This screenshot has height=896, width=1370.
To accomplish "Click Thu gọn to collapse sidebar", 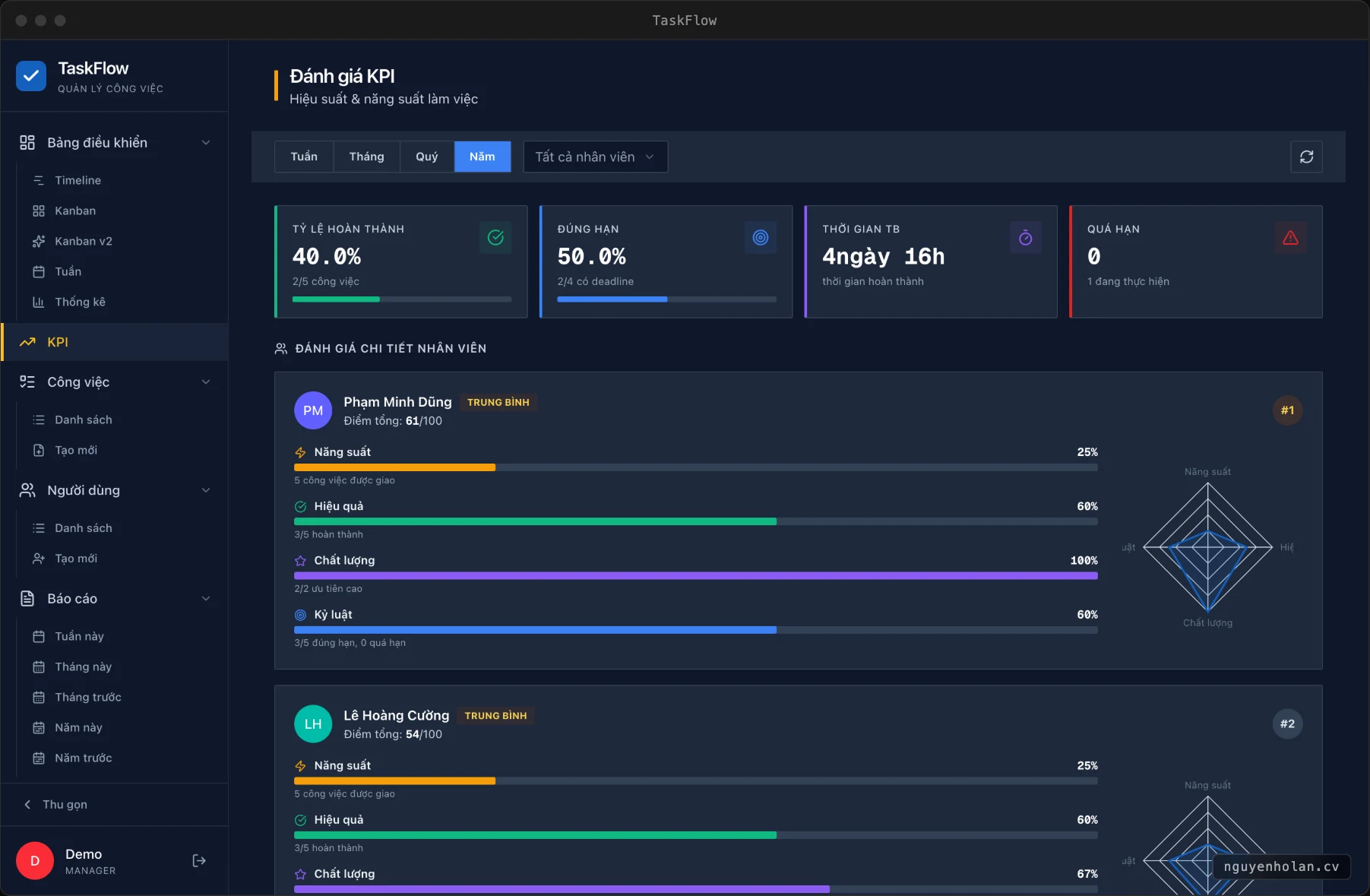I will coord(56,804).
